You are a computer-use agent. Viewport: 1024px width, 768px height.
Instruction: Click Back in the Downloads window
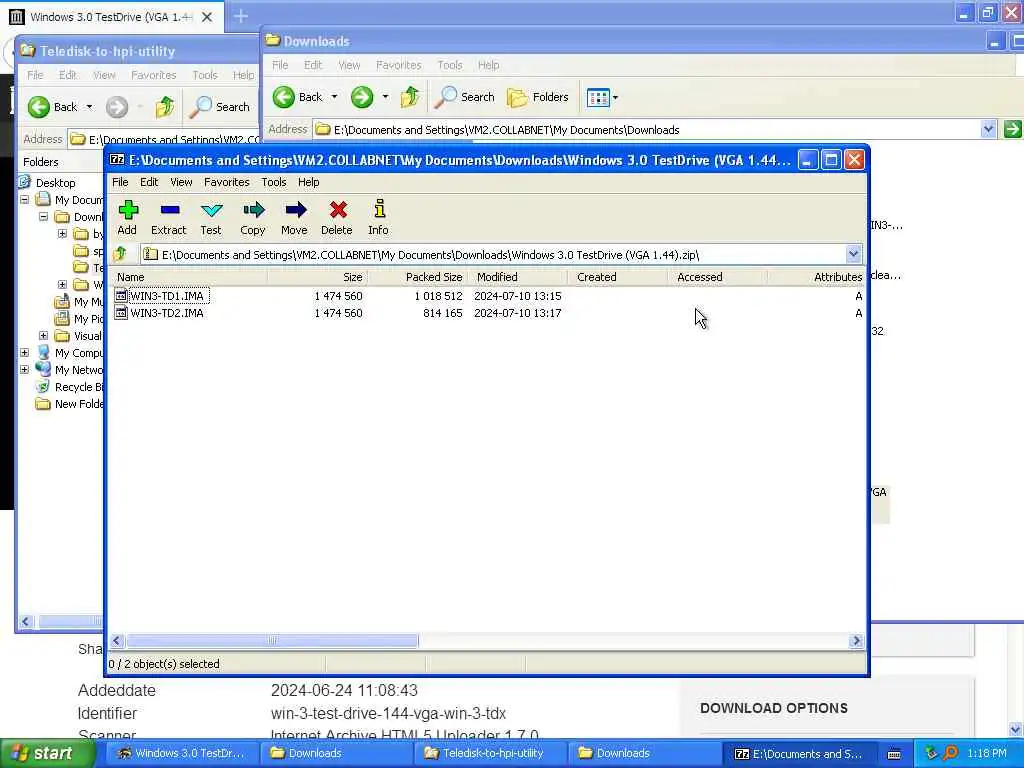pyautogui.click(x=298, y=97)
